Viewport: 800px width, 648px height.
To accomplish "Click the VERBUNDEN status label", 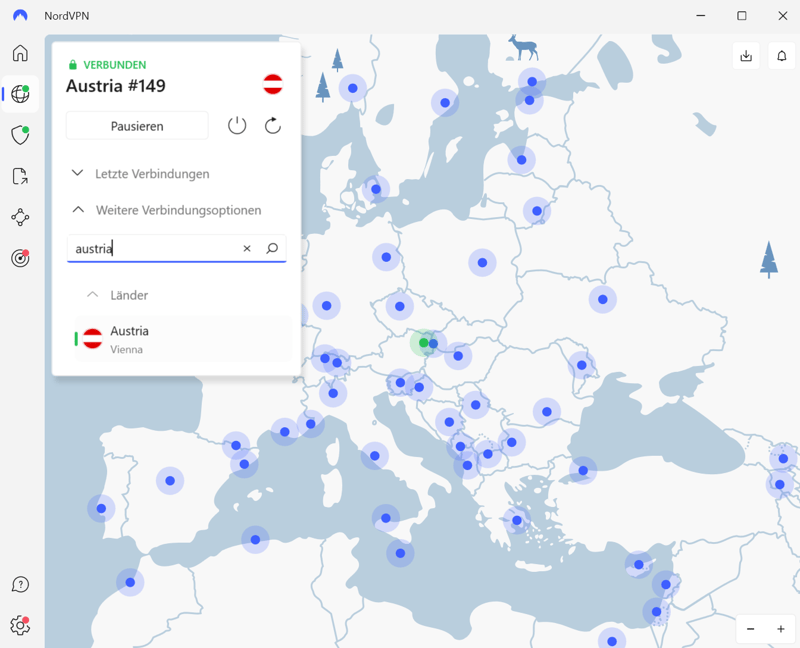I will point(115,65).
